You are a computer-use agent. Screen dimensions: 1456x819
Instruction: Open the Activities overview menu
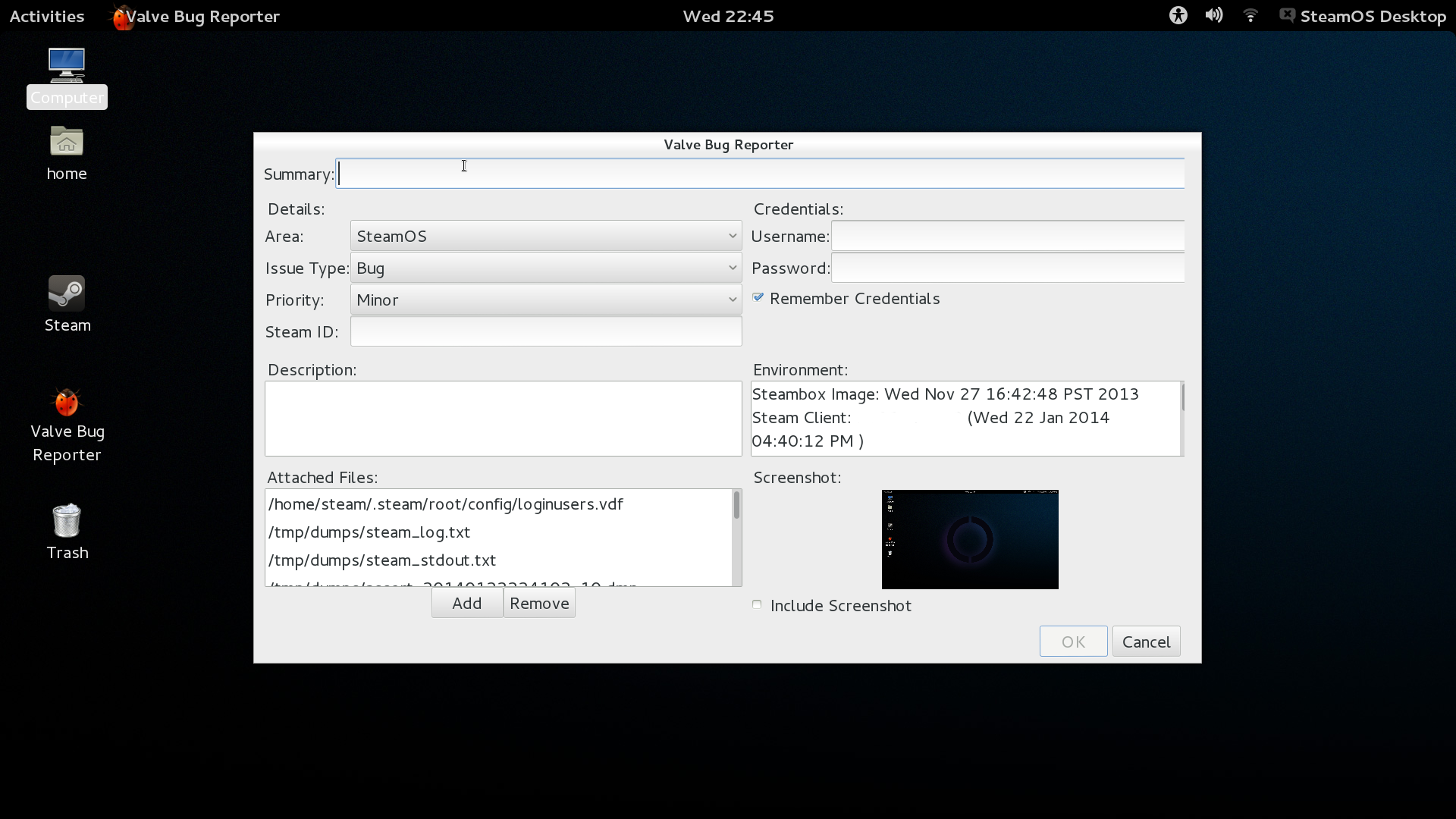coord(46,16)
